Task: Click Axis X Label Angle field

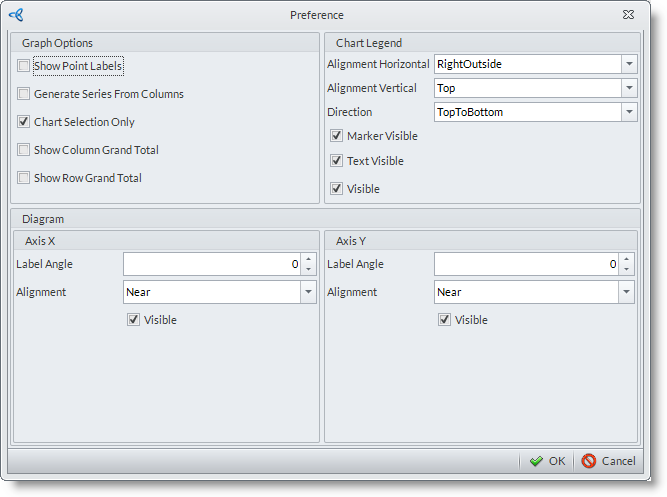Action: coord(210,264)
